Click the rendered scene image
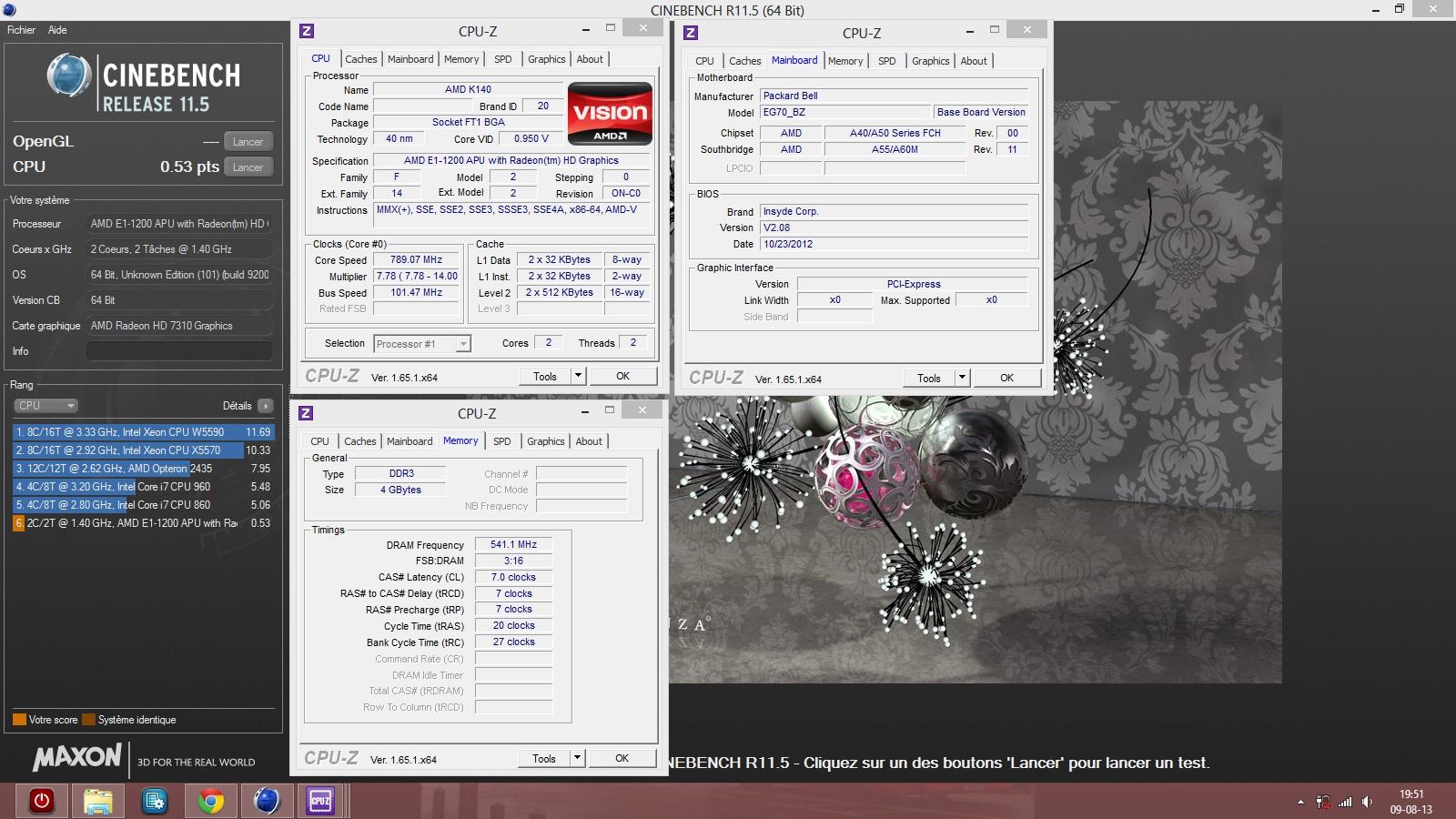The width and height of the screenshot is (1456, 819). click(976, 391)
